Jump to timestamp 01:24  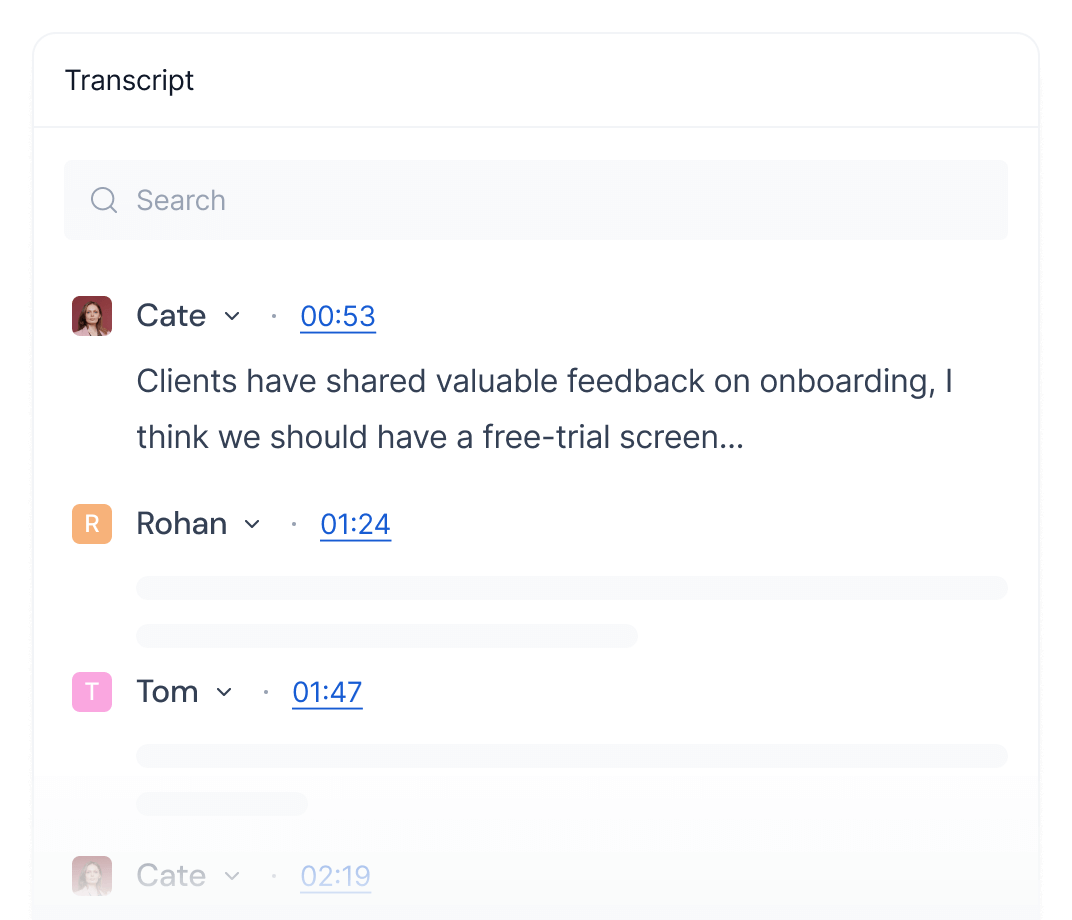356,525
